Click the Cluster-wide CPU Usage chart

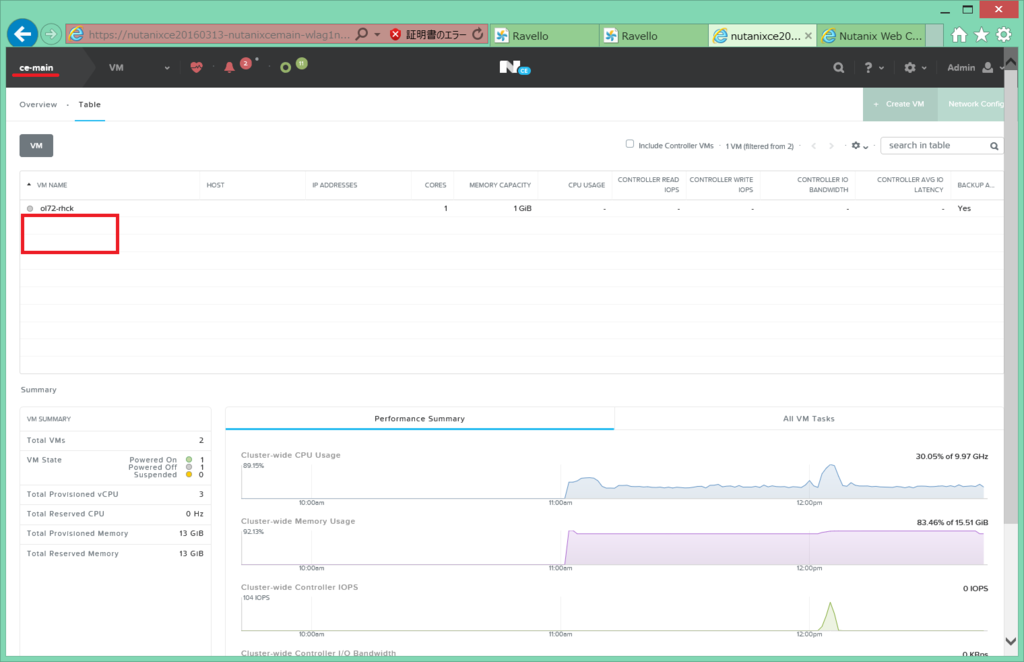[613, 481]
